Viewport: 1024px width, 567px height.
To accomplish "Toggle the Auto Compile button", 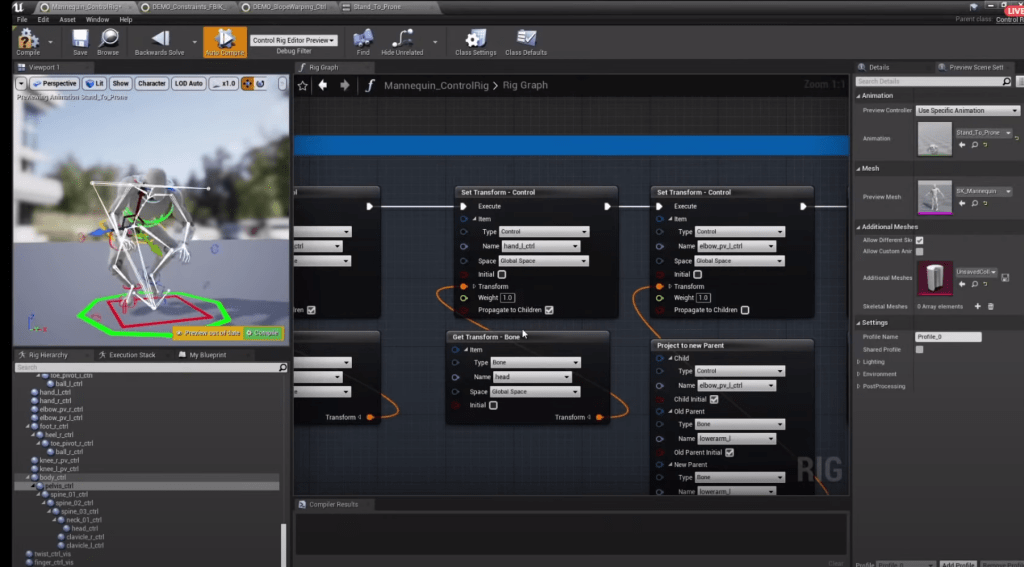I will pyautogui.click(x=225, y=40).
